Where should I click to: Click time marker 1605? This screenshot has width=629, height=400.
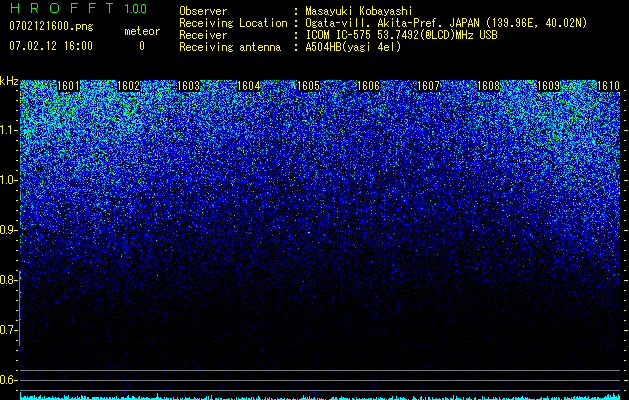pyautogui.click(x=308, y=86)
